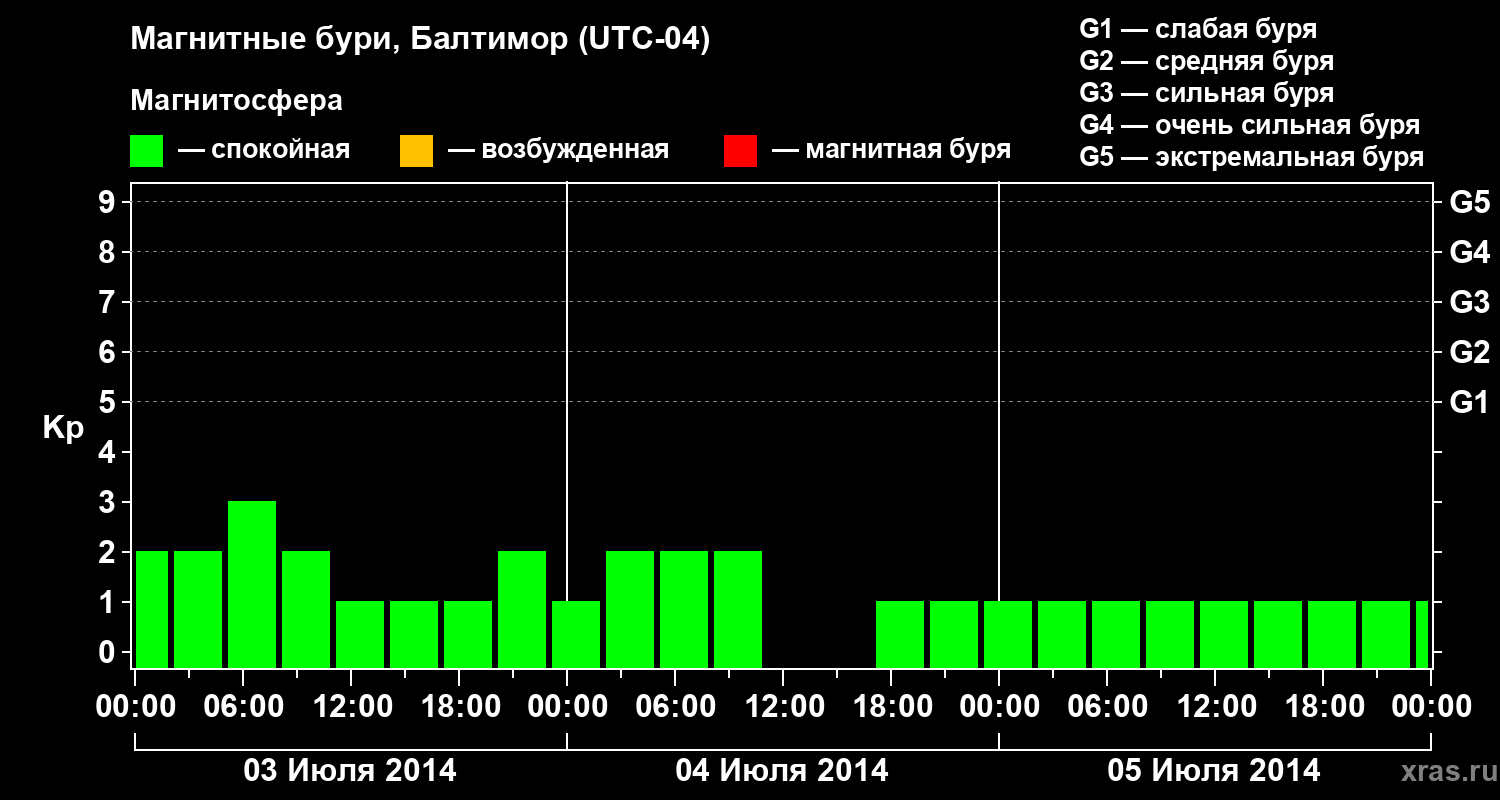Click the red 'магнитная буря' legend swatch
This screenshot has width=1500, height=800.
pos(740,151)
